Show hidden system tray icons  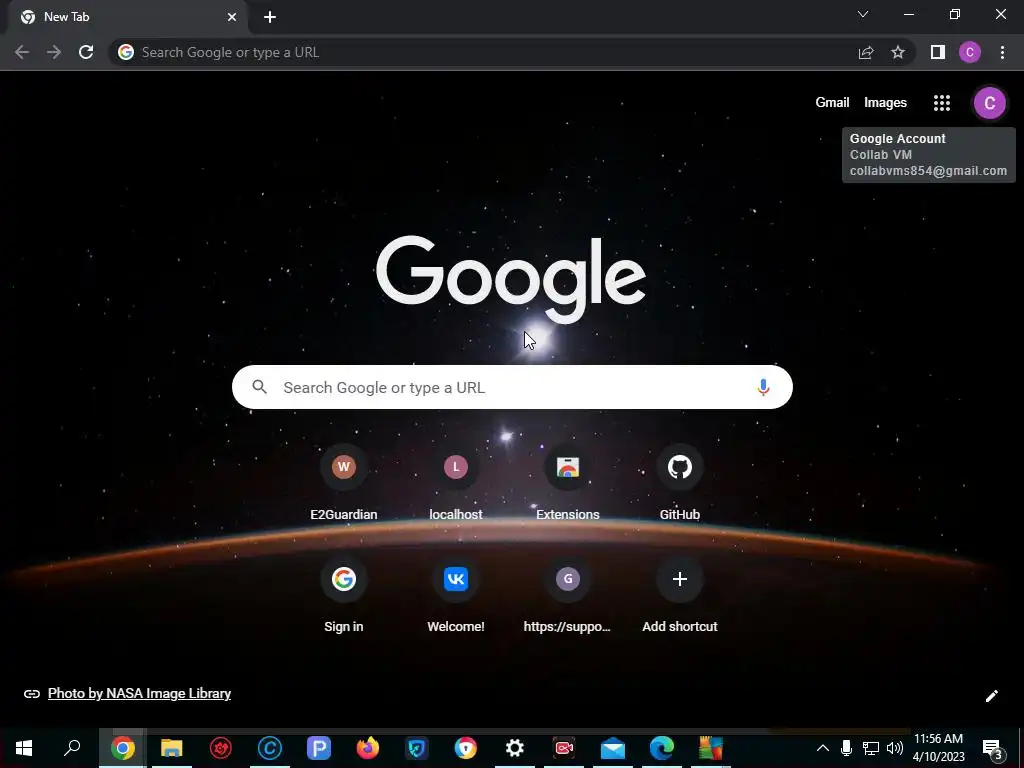823,748
